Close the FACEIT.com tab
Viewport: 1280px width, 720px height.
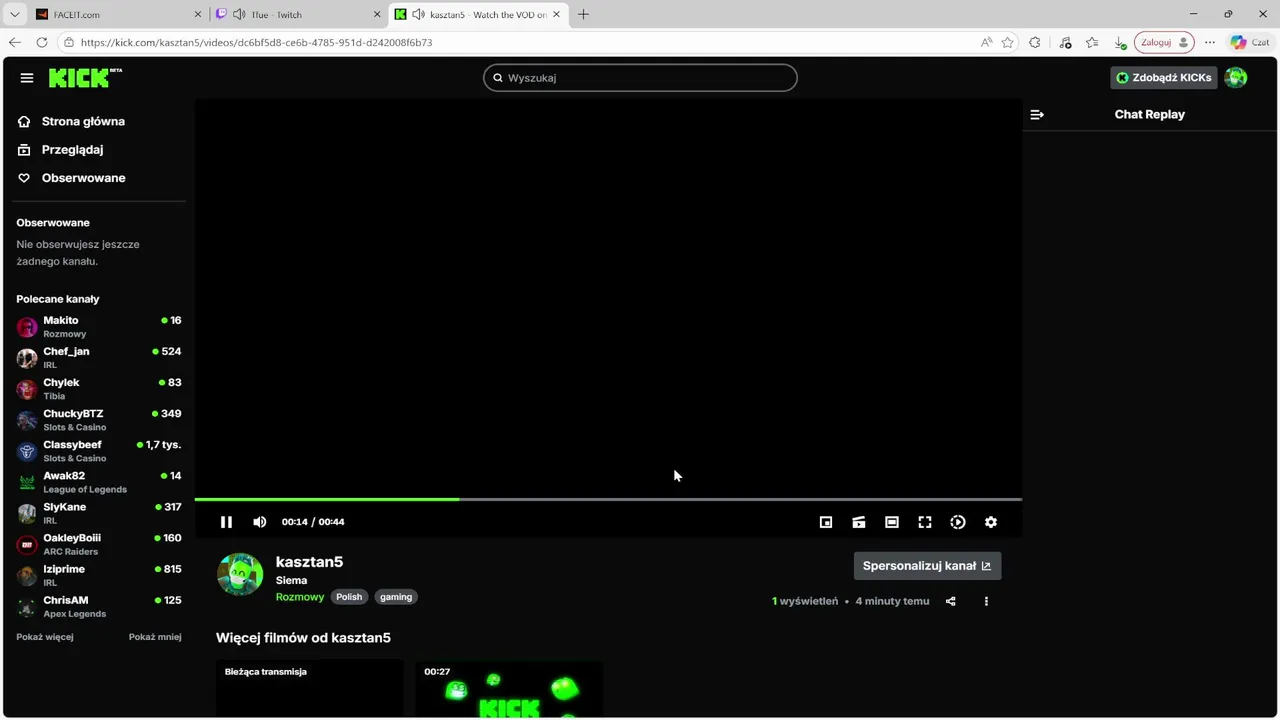pos(197,14)
